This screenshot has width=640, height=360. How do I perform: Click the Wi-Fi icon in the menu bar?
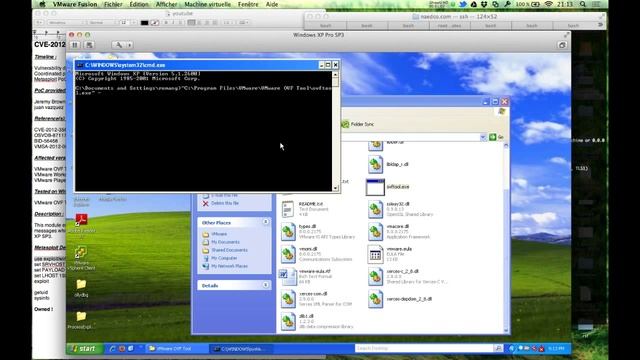pyautogui.click(x=549, y=4)
